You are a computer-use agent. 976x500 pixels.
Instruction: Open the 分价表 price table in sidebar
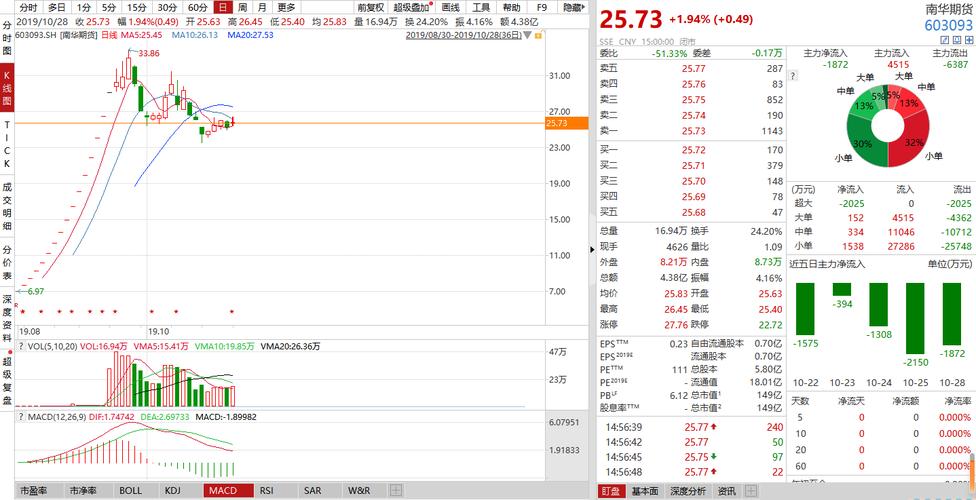point(7,263)
